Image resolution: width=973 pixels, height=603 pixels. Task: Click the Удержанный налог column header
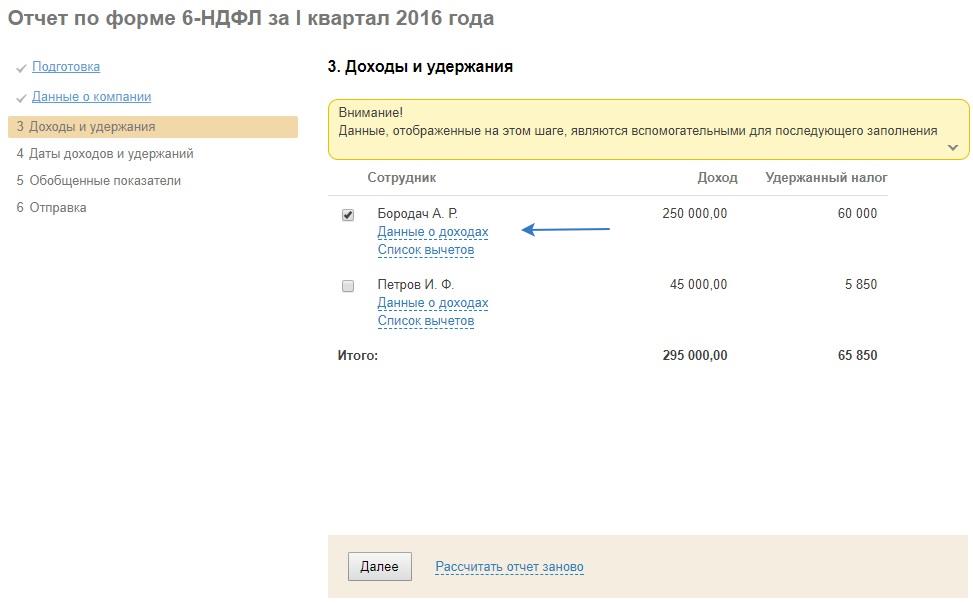point(826,178)
